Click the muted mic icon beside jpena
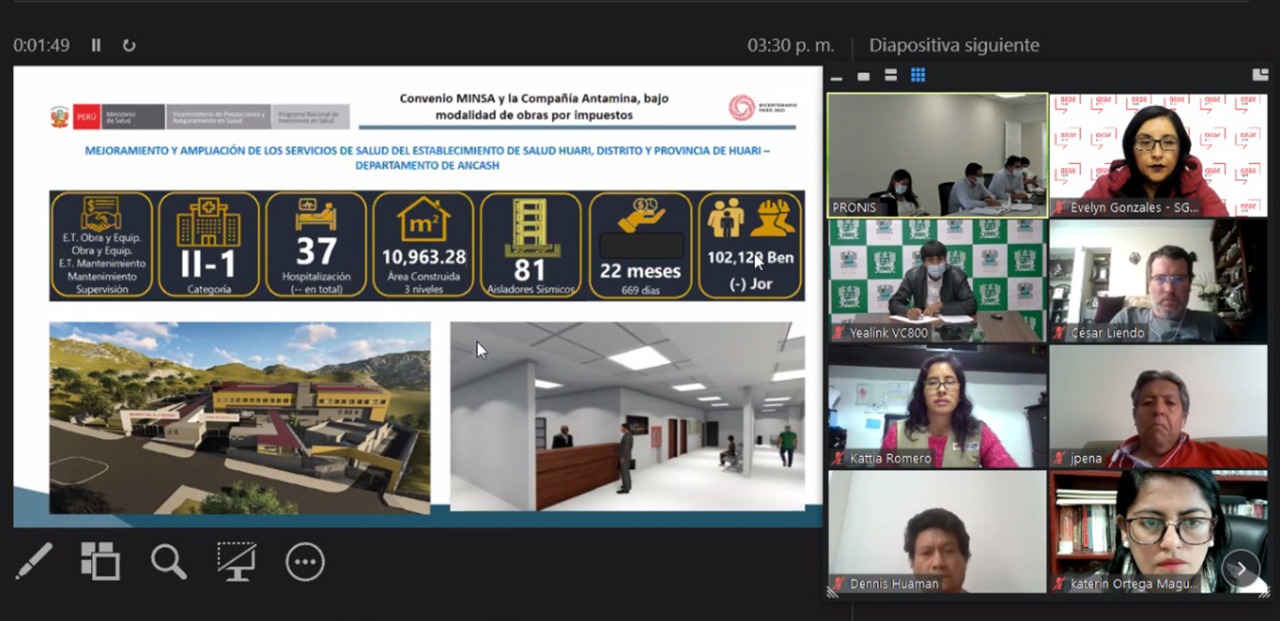Viewport: 1280px width, 621px height. [x=1059, y=458]
